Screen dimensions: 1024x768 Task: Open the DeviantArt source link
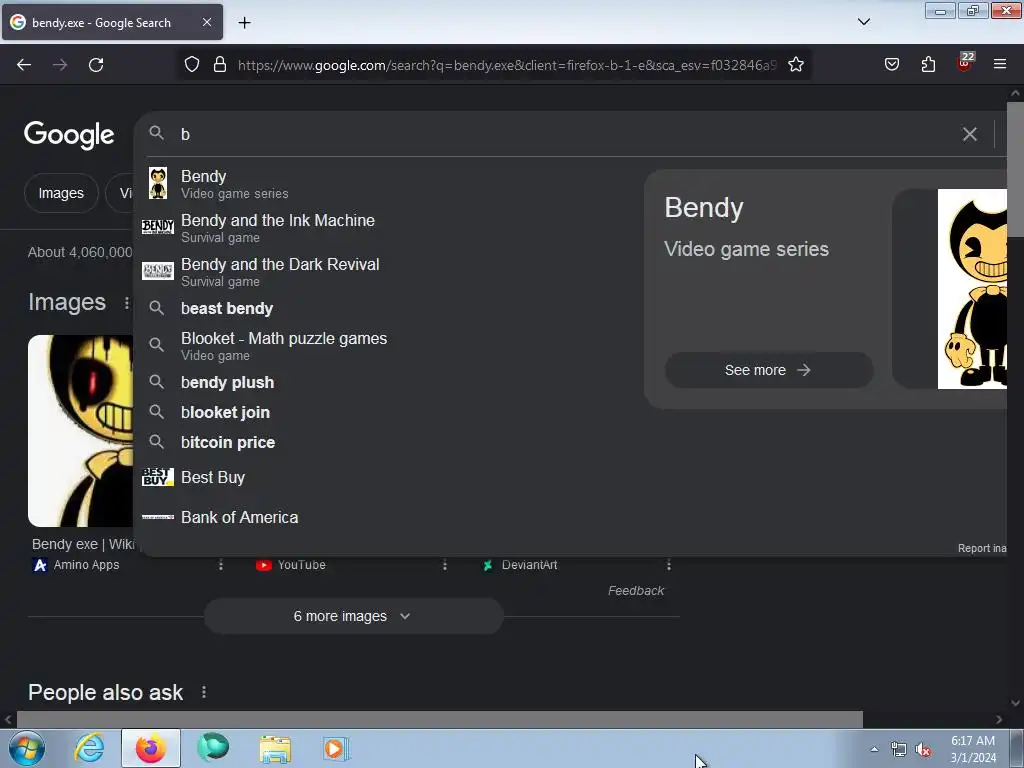click(520, 565)
